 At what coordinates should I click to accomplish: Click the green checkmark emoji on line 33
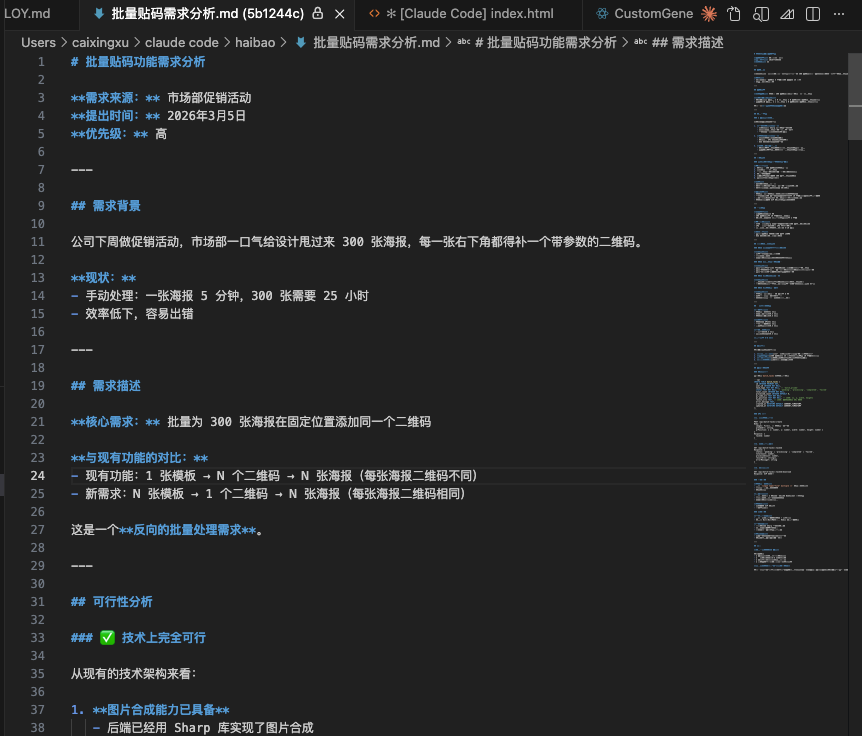pos(107,638)
